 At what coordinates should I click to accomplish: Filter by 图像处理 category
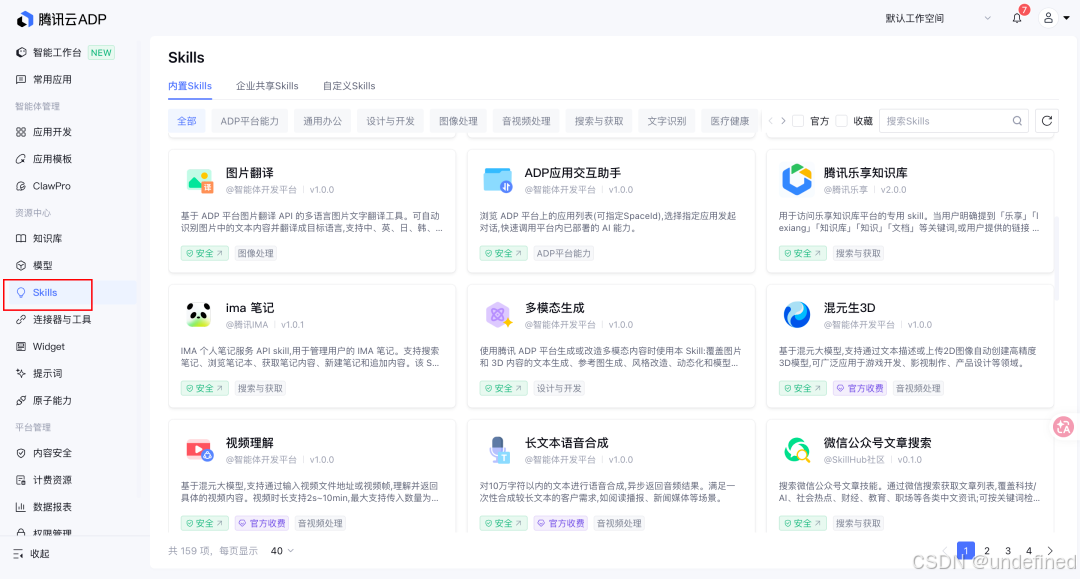(459, 121)
